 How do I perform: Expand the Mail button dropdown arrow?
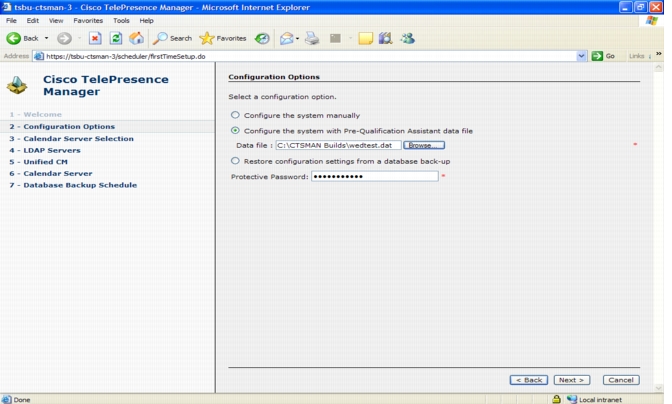click(x=297, y=39)
